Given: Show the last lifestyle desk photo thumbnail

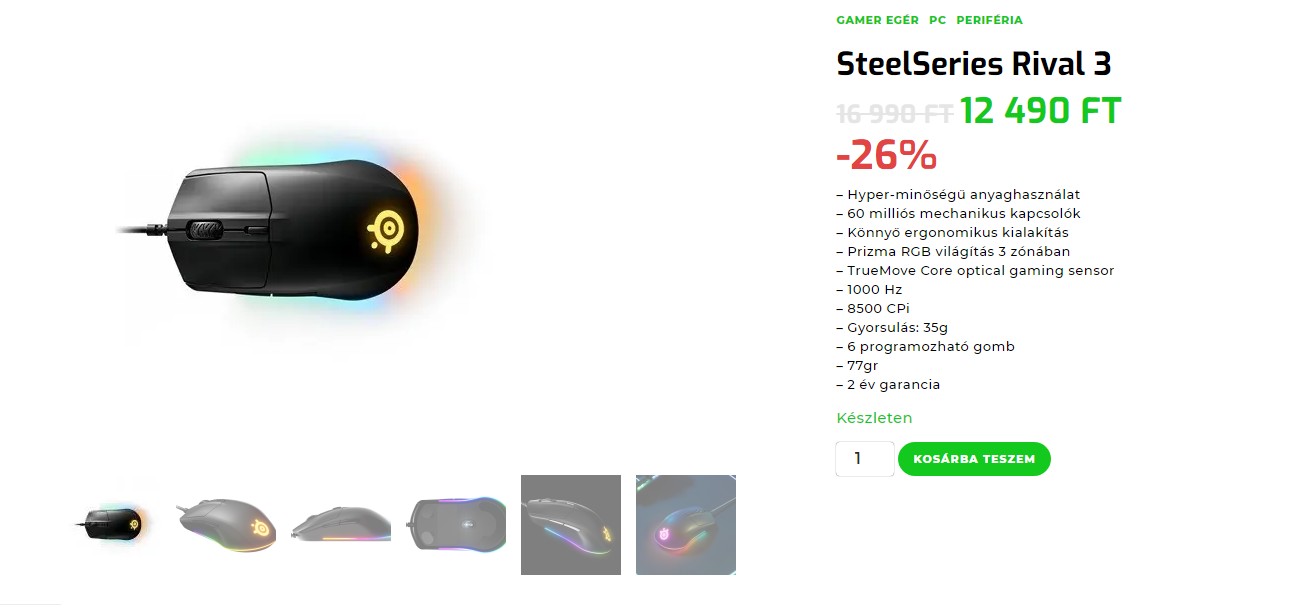Looking at the screenshot, I should 686,525.
